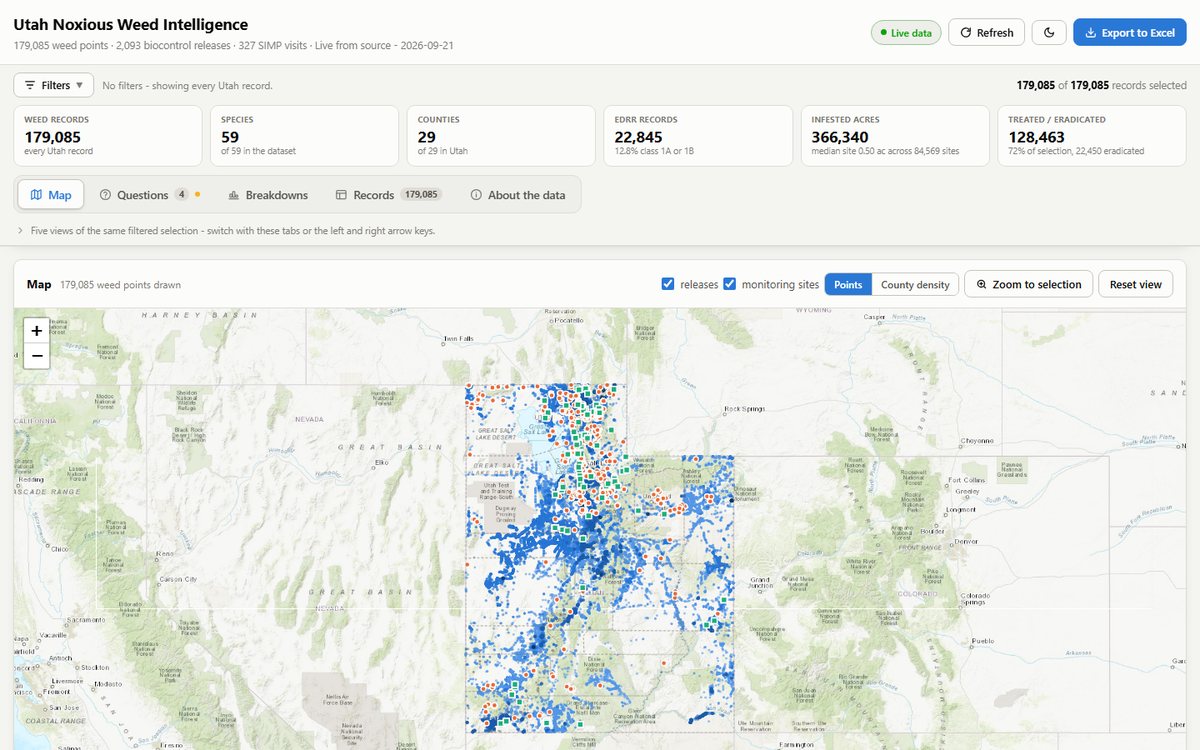The image size is (1200, 750).
Task: Click the question-mark icon on Questions tab
Action: tap(105, 195)
